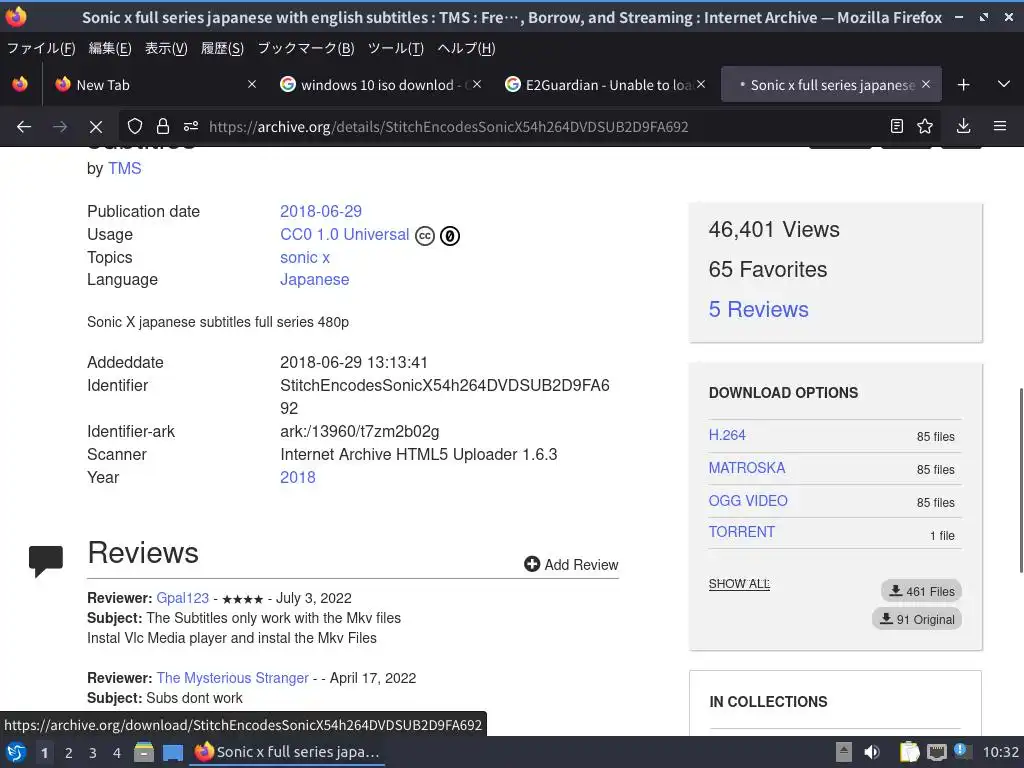The image size is (1024, 768).
Task: Open the Firefox hamburger menu
Action: [x=1000, y=127]
